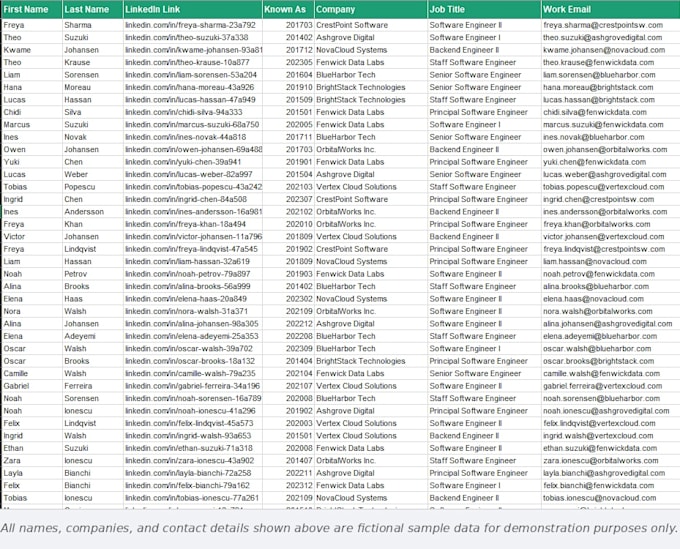Select email oscar.brooks@brightstack.com
This screenshot has height=549, width=680.
click(x=611, y=361)
